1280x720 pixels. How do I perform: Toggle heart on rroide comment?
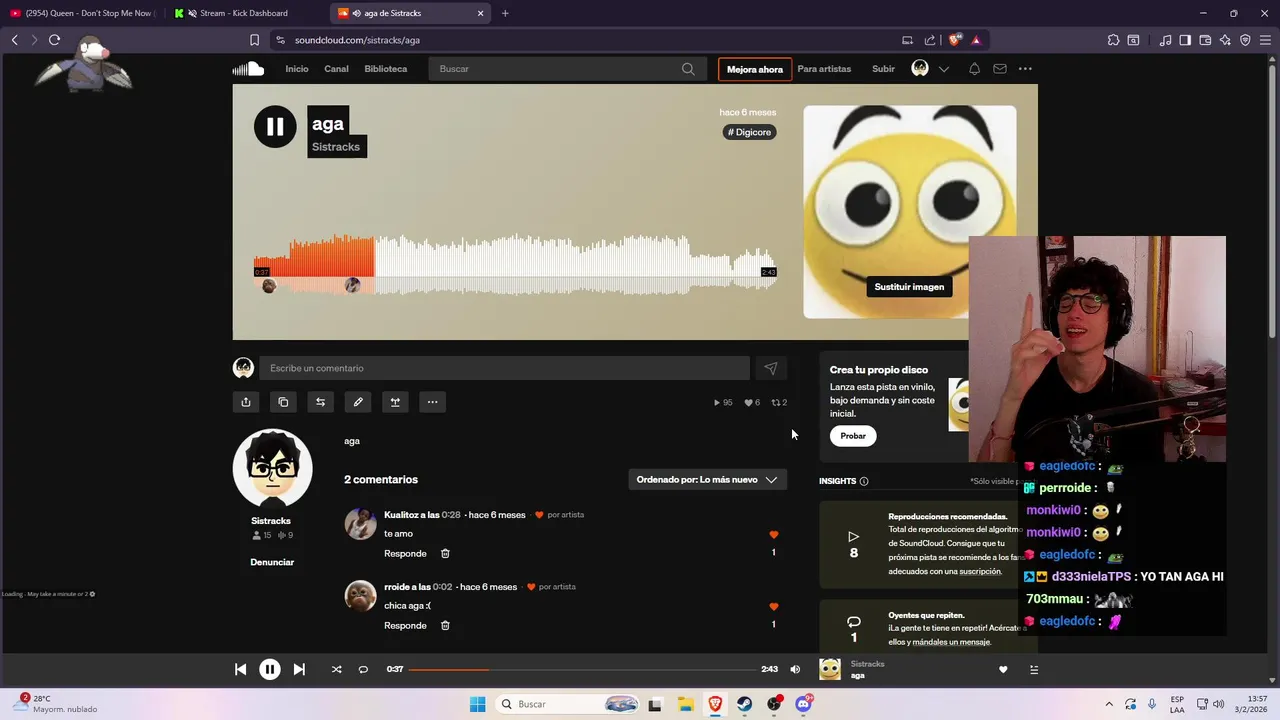tap(773, 607)
